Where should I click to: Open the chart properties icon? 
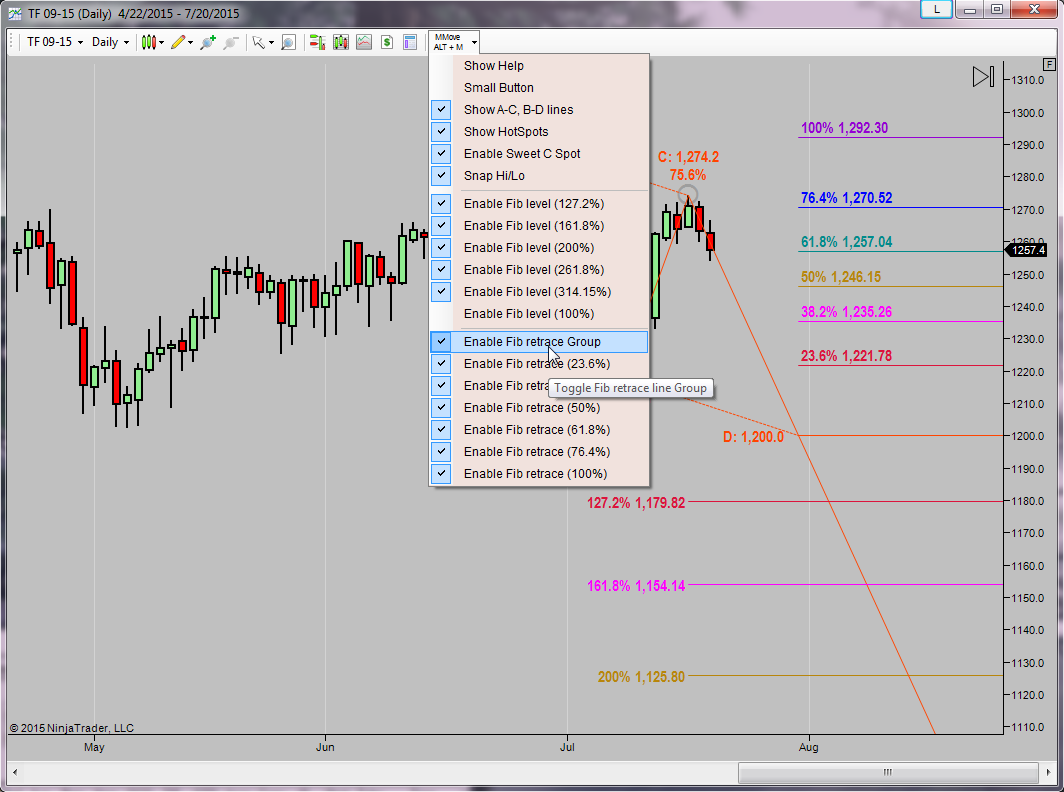tap(410, 42)
